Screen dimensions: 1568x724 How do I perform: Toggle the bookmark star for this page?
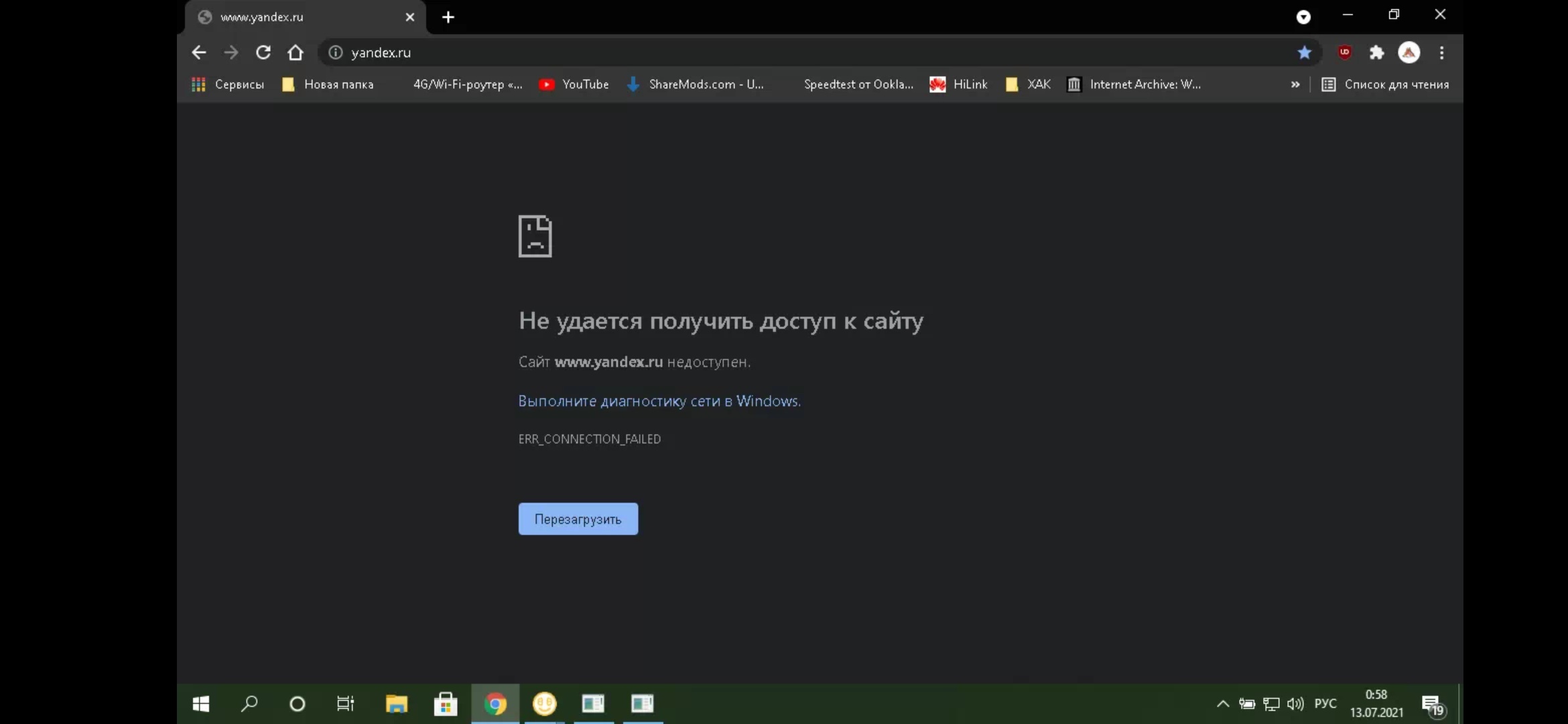1304,52
